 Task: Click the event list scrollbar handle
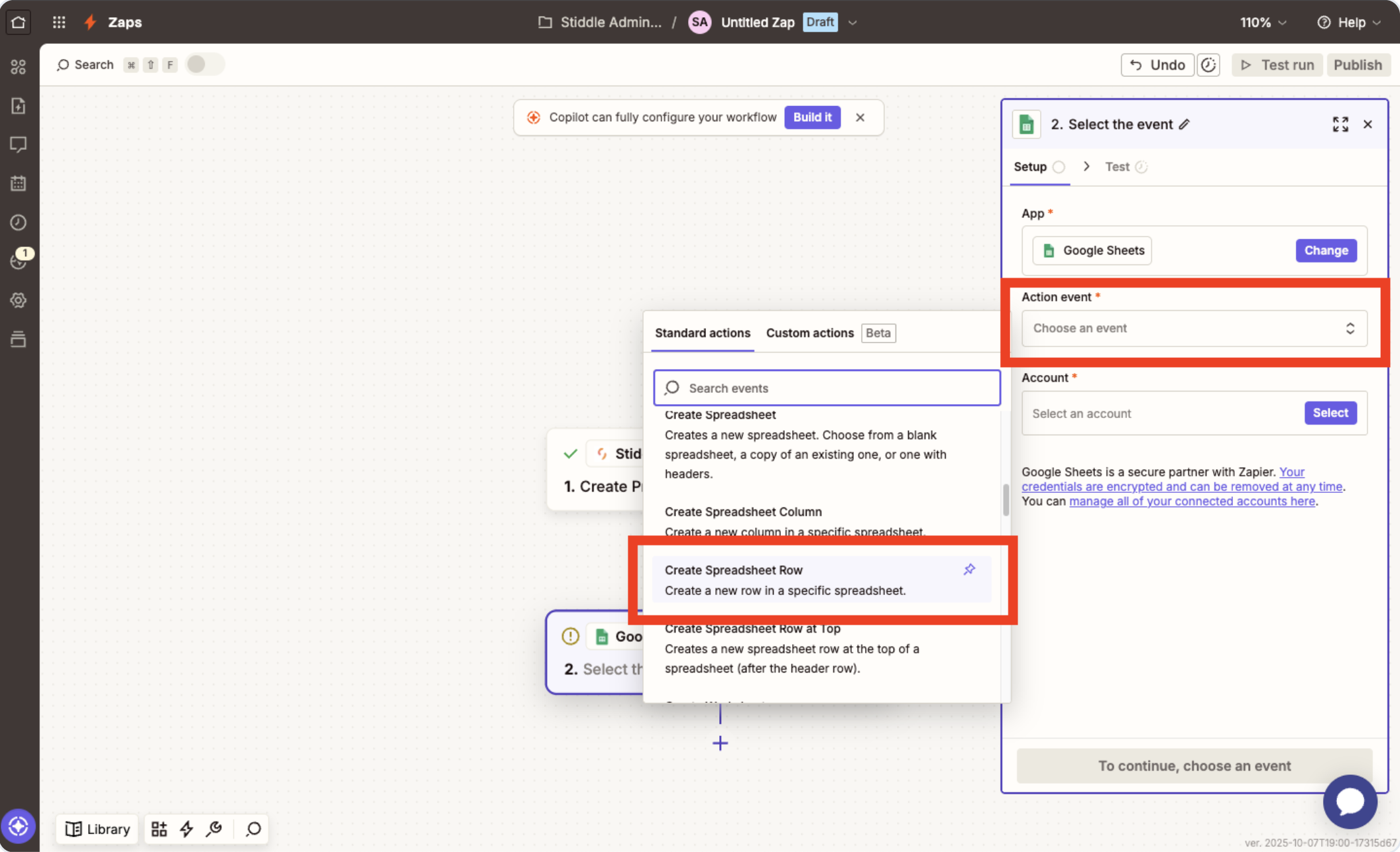[x=1006, y=500]
